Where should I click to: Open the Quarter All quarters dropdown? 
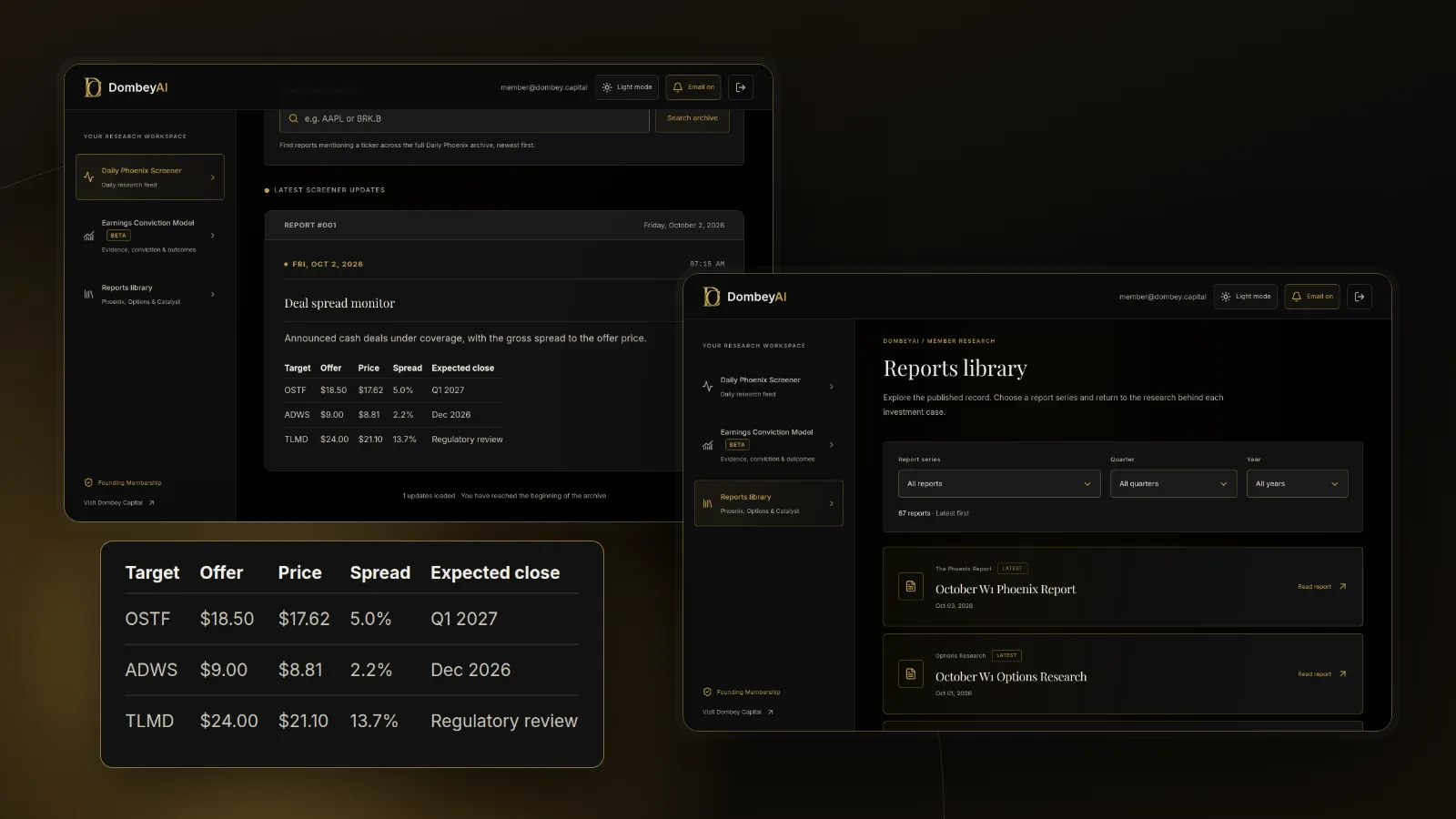pos(1174,483)
